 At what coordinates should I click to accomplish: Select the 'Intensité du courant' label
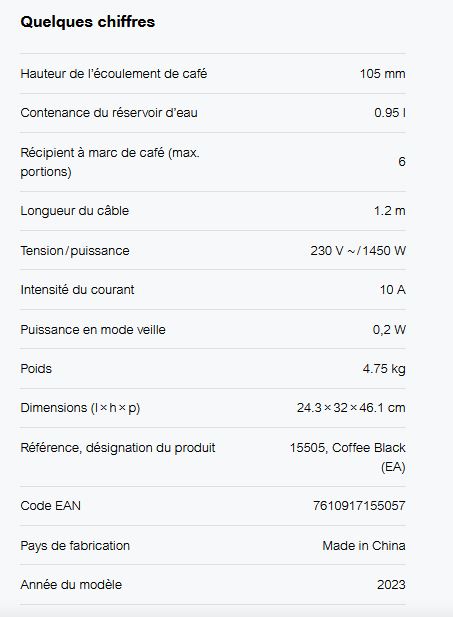click(x=77, y=290)
